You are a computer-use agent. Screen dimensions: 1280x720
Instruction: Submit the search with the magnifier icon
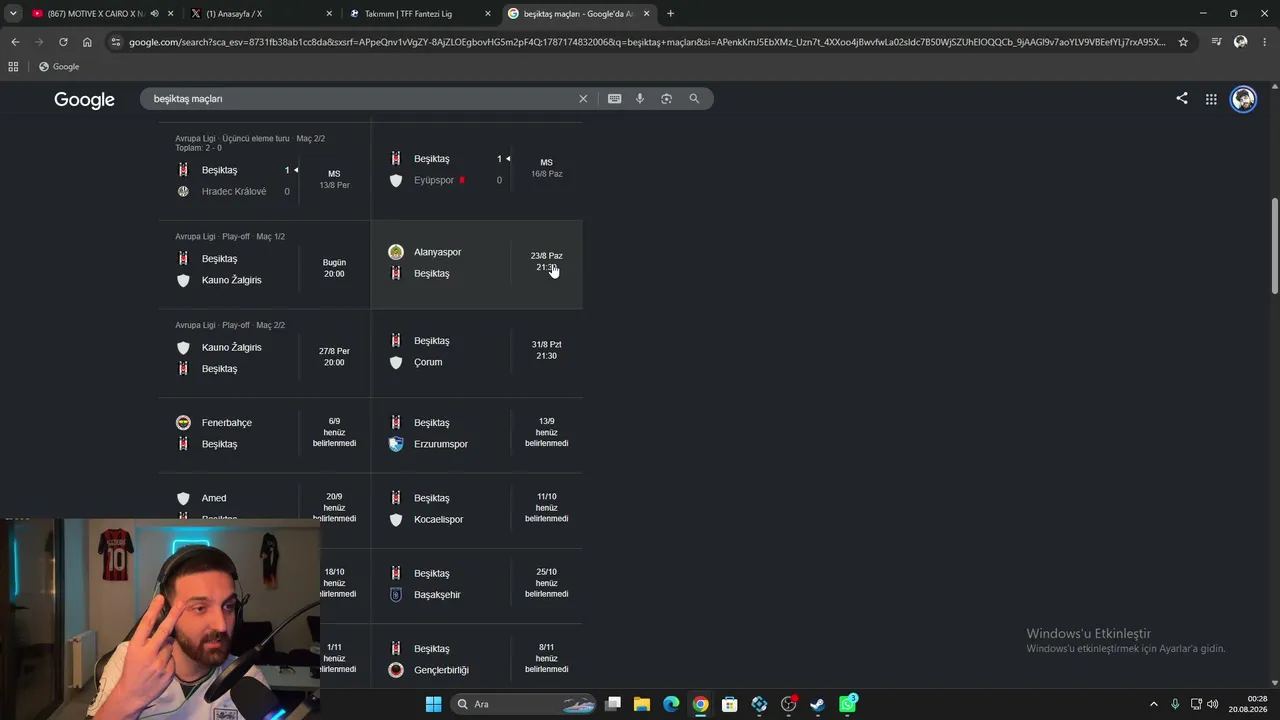click(x=694, y=99)
